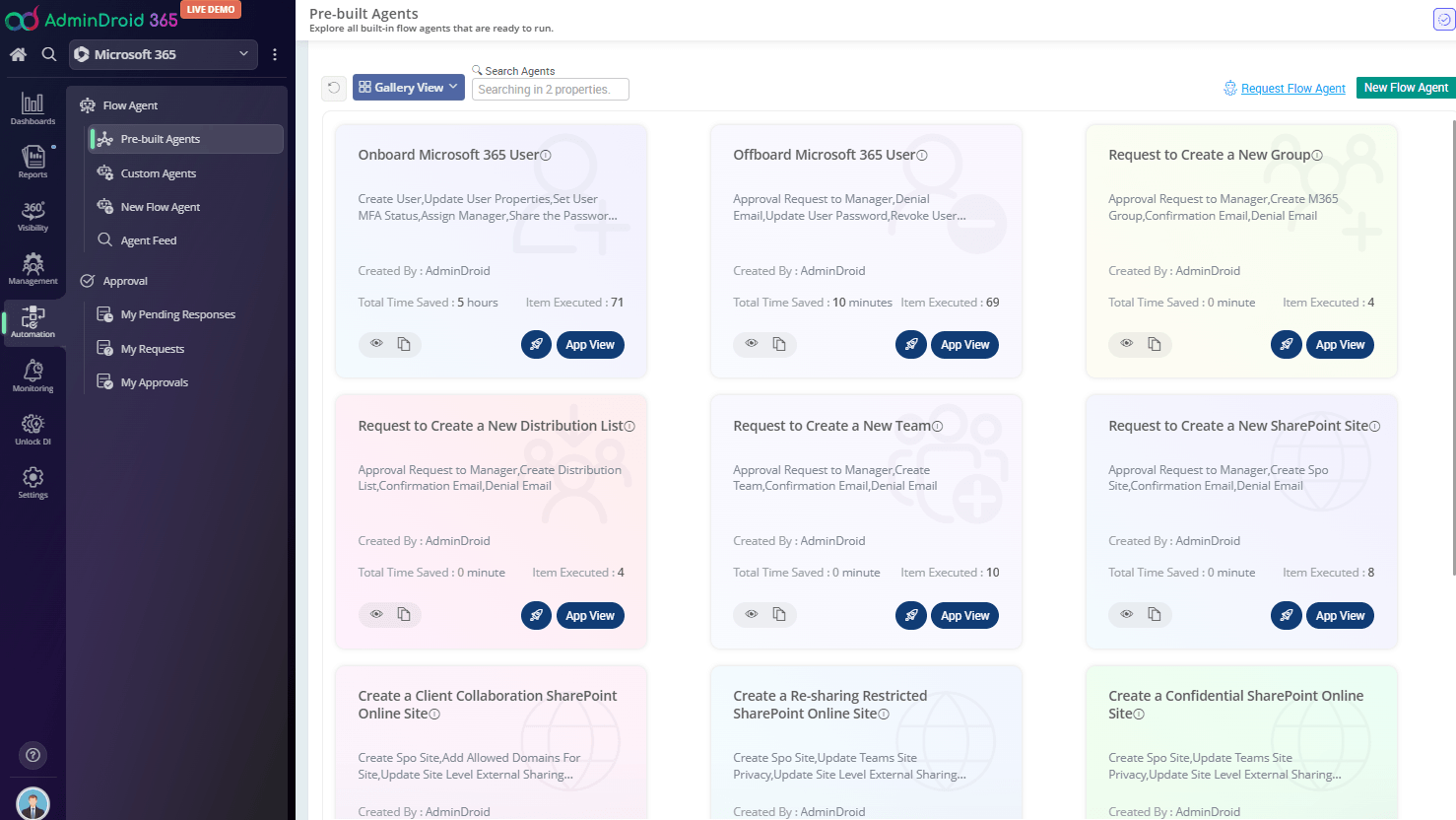Screen dimensions: 1456x820
Task: Show info for Offboard Microsoft 365 User title
Action: (x=922, y=156)
